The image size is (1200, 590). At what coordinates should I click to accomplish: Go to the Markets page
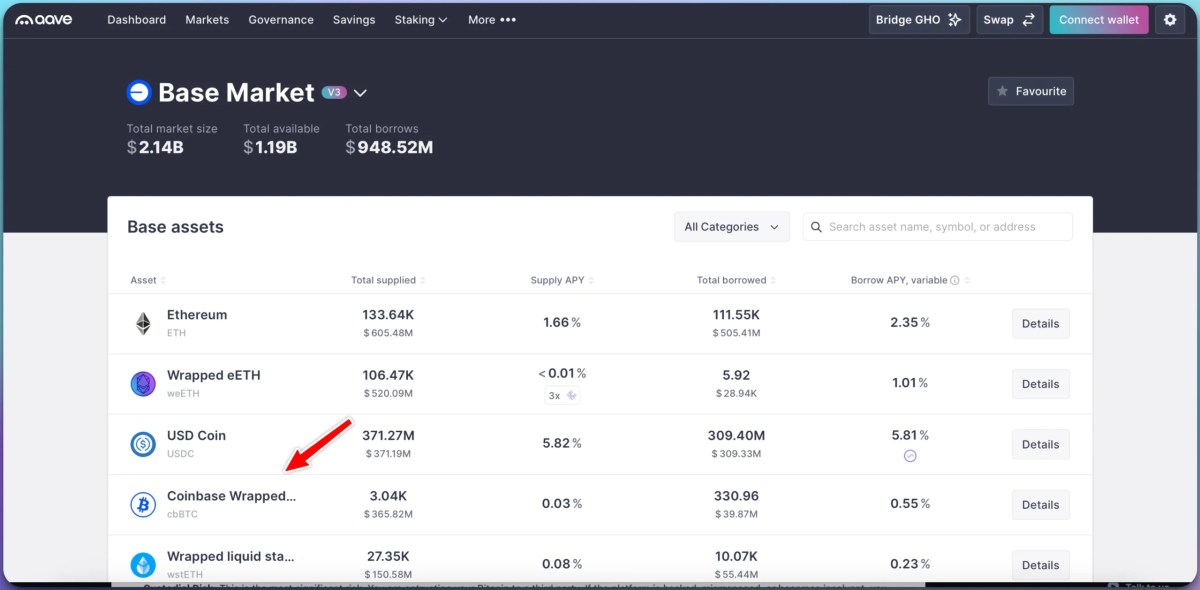tap(207, 19)
